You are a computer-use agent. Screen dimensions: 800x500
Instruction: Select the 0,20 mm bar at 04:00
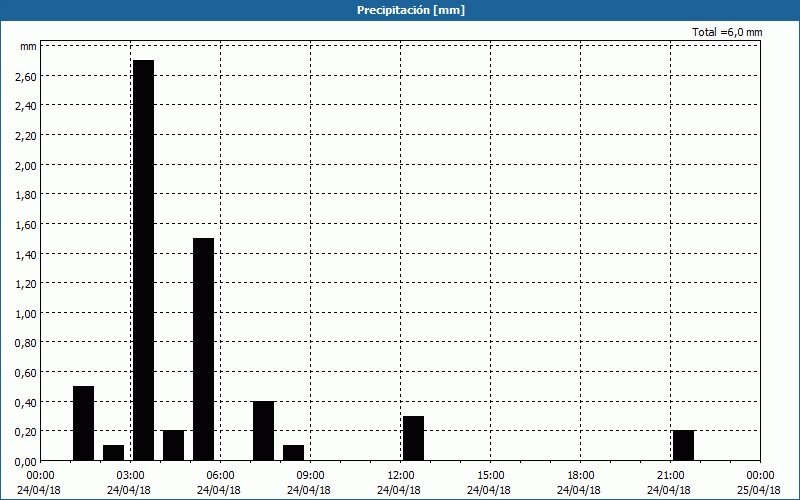[x=173, y=445]
